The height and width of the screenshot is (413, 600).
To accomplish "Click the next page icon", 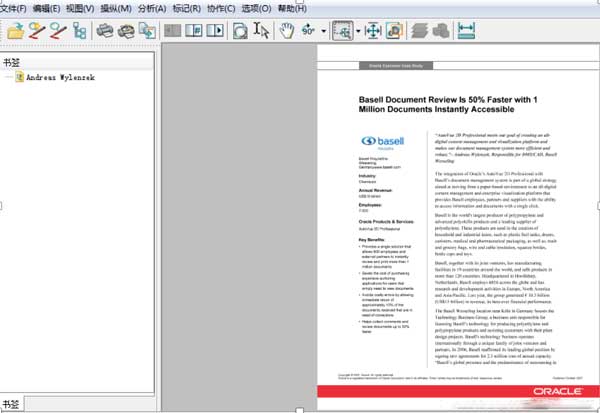I will click(x=215, y=30).
